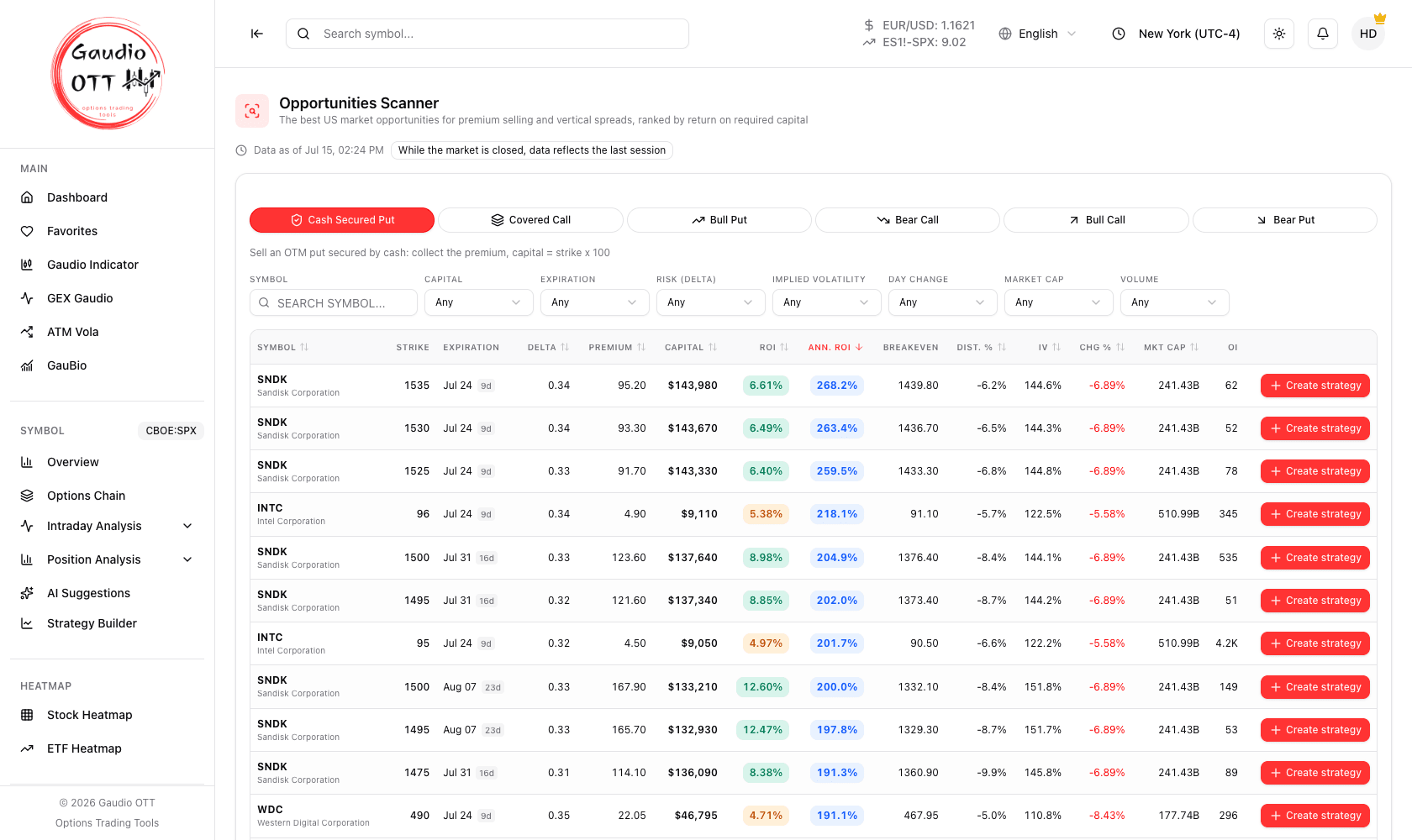
Task: Click the Favorites heart icon
Action: tap(27, 231)
